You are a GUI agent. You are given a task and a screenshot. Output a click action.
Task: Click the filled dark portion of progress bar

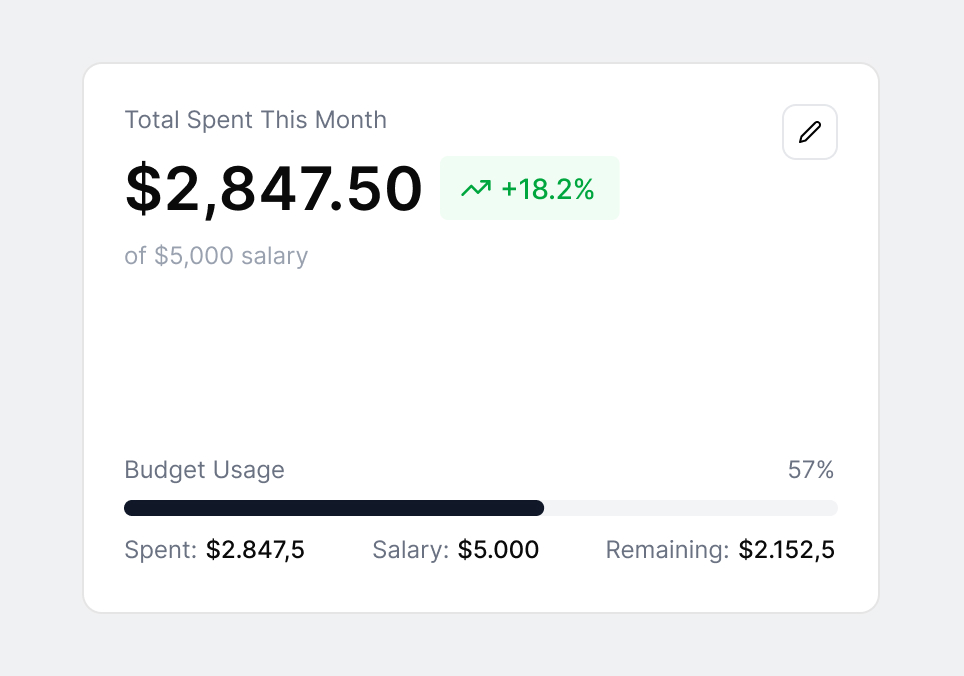(334, 508)
